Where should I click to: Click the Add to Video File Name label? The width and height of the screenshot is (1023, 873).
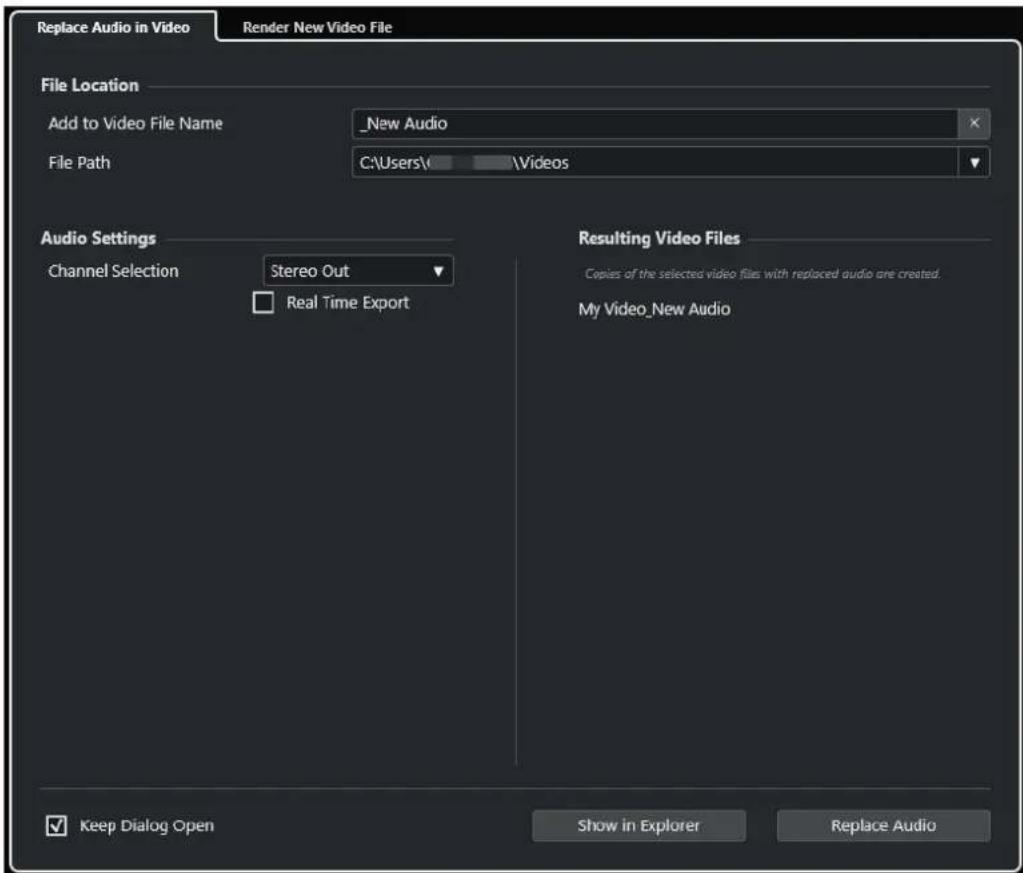coord(136,123)
